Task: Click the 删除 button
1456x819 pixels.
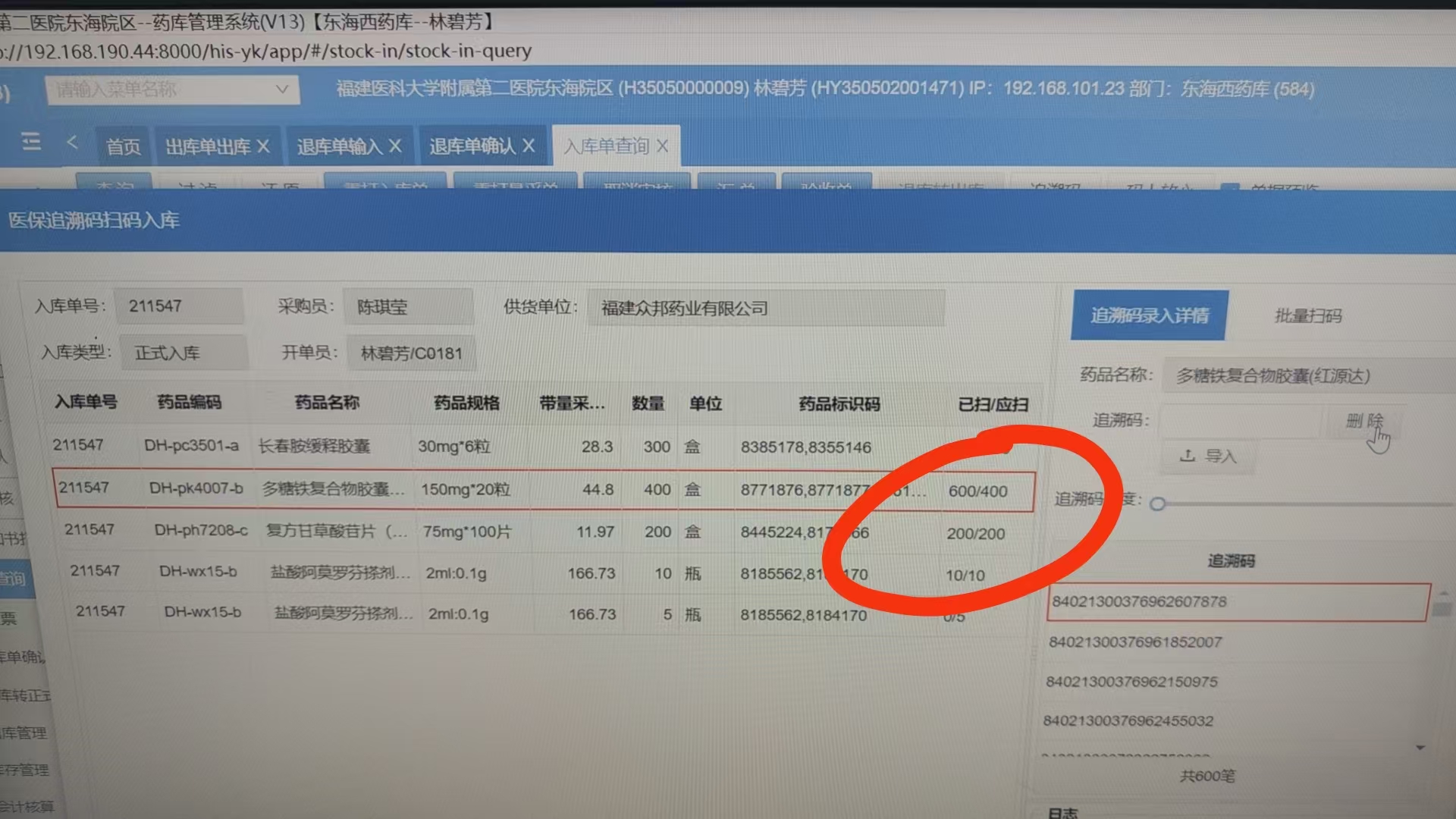Action: tap(1364, 421)
